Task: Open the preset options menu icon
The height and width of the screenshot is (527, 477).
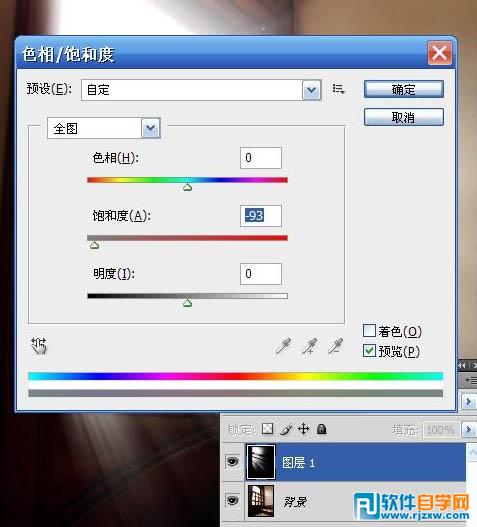Action: [x=338, y=89]
